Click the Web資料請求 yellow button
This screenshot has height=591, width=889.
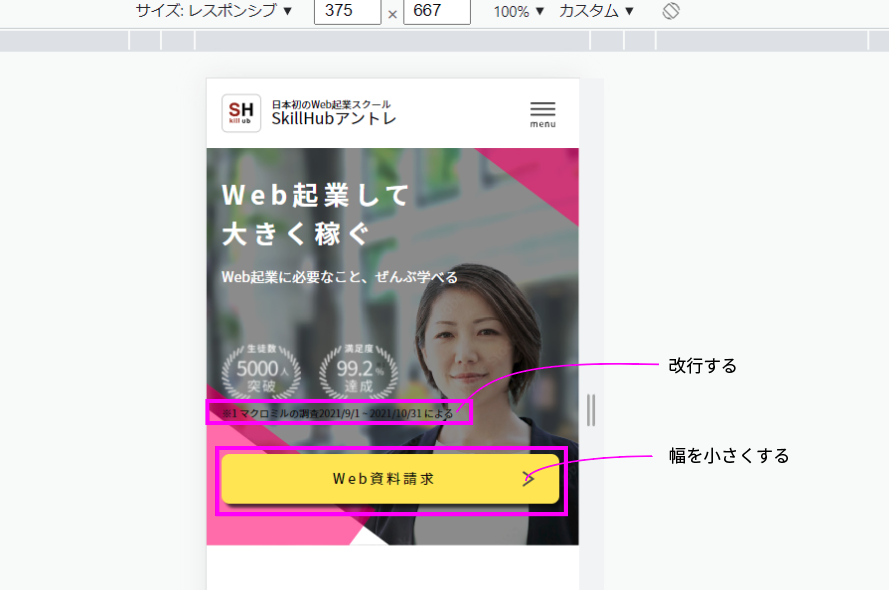pyautogui.click(x=390, y=479)
